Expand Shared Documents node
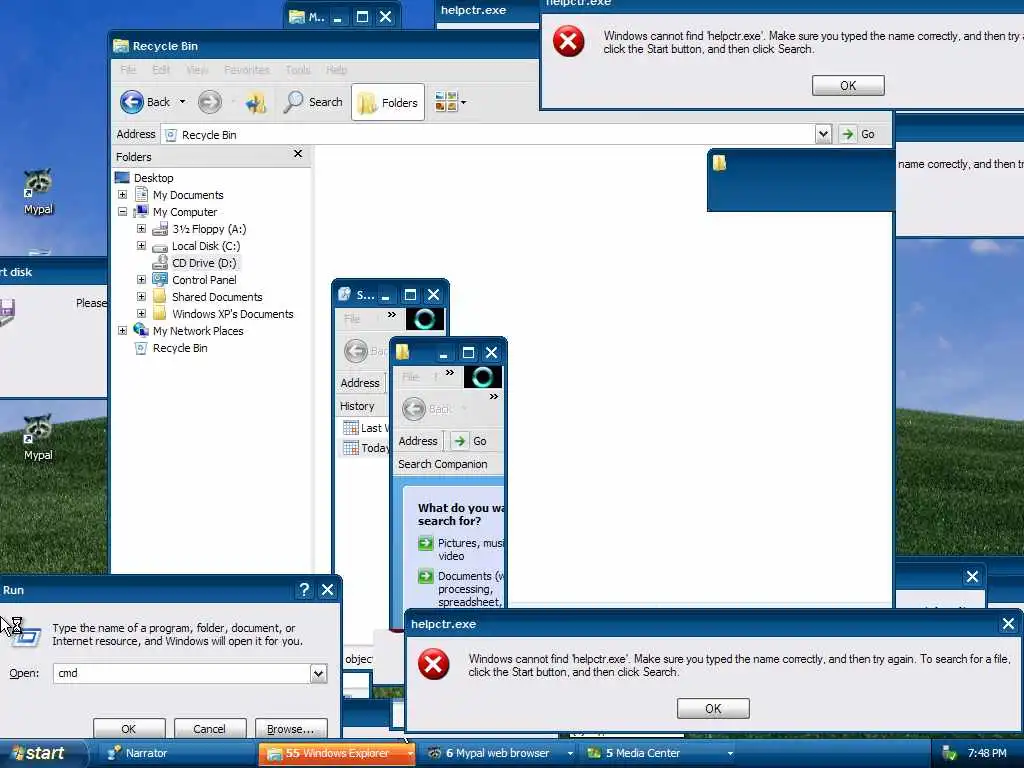Screen dimensions: 1024x768 [141, 296]
